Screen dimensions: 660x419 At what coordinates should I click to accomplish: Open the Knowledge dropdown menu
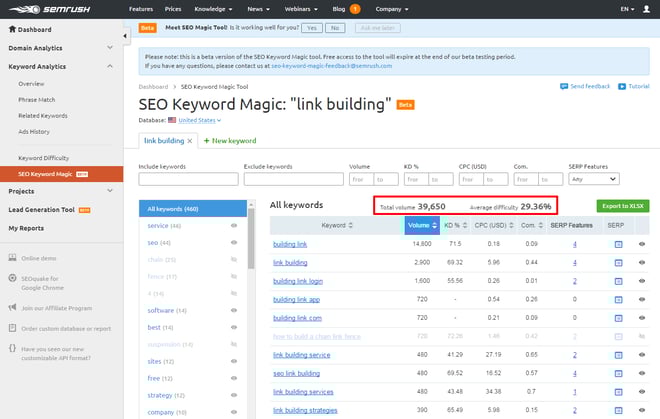tap(213, 9)
